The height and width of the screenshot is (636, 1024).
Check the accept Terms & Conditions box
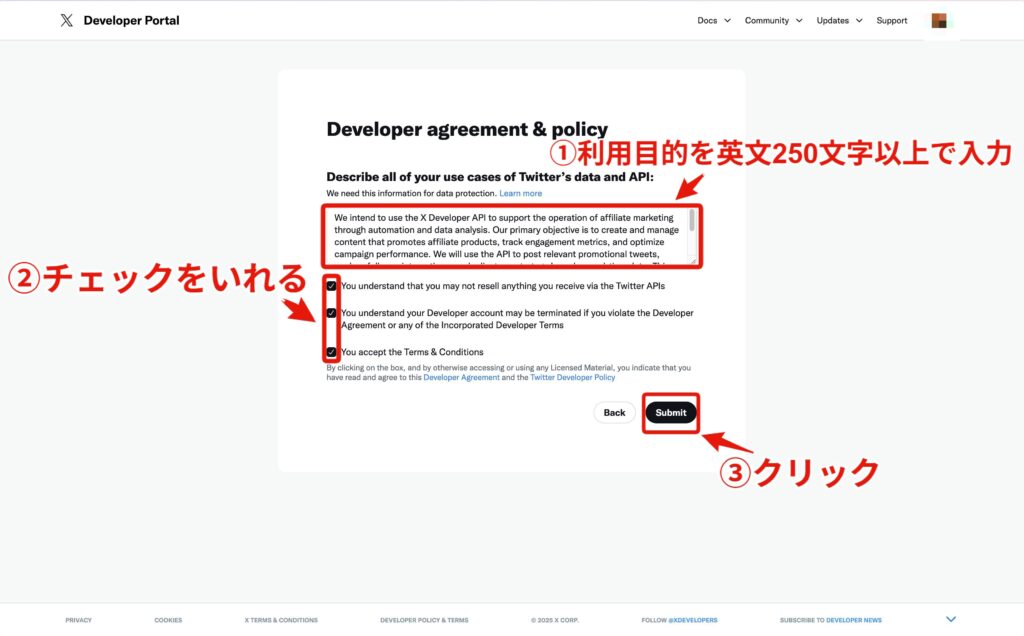click(x=331, y=352)
